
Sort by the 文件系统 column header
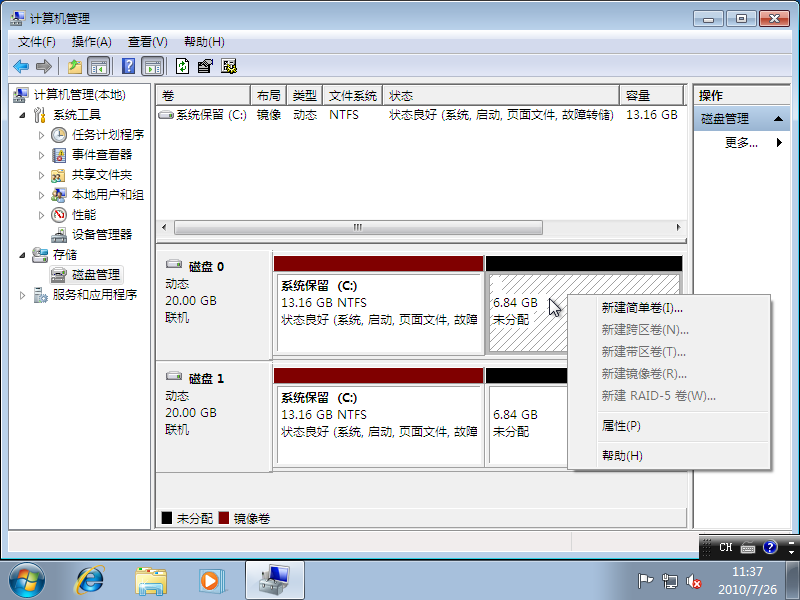353,95
